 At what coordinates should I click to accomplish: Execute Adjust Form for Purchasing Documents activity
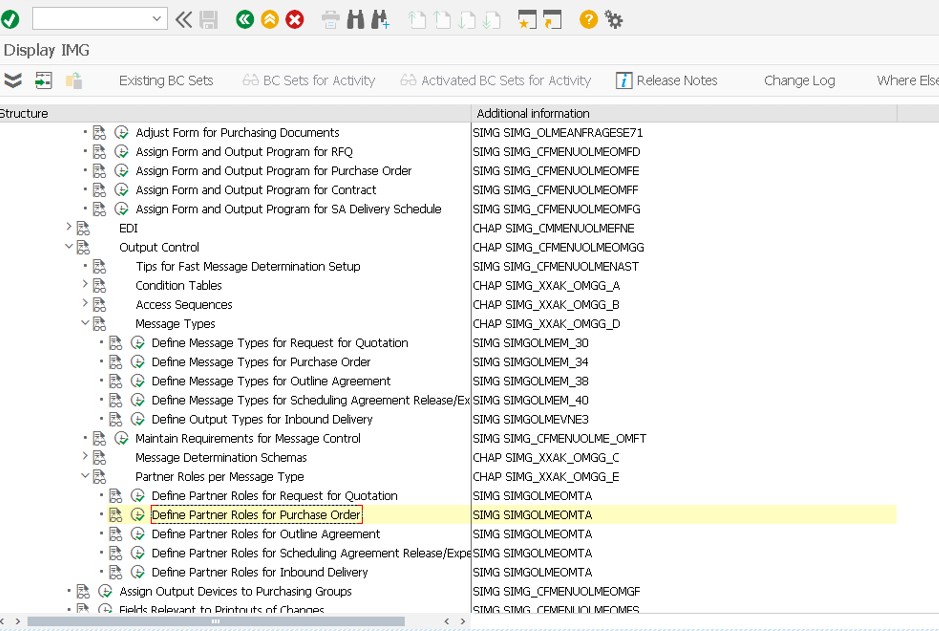click(122, 132)
